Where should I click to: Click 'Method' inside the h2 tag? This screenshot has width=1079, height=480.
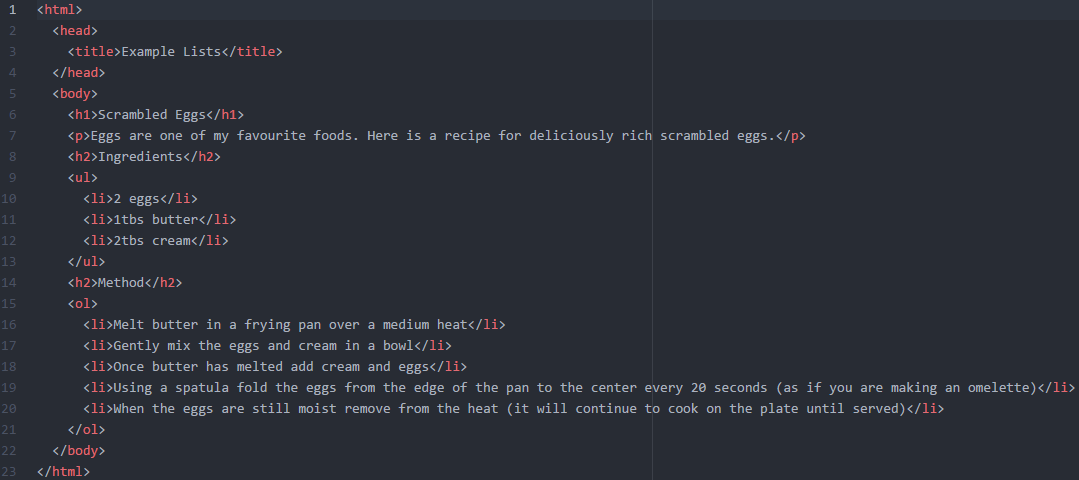(x=121, y=283)
